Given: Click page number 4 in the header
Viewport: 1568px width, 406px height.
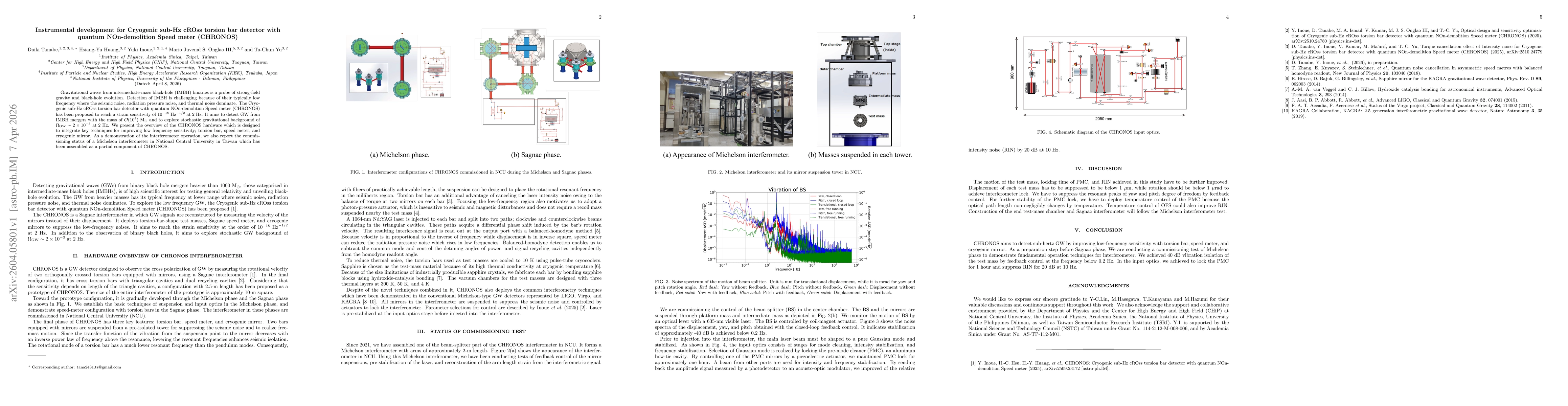Looking at the screenshot, I should tap(1227, 17).
